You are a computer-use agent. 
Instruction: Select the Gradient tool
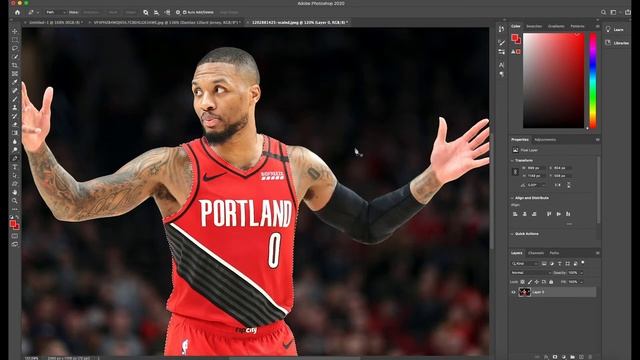(x=15, y=133)
